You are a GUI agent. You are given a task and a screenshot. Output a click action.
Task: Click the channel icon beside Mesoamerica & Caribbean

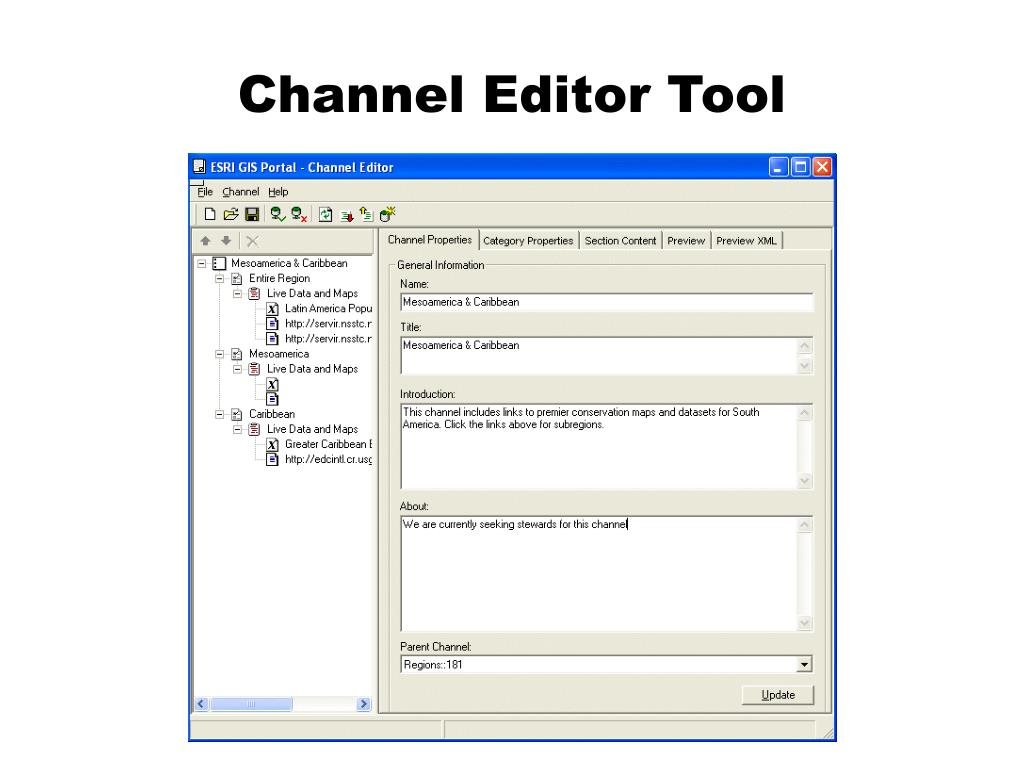(x=219, y=263)
